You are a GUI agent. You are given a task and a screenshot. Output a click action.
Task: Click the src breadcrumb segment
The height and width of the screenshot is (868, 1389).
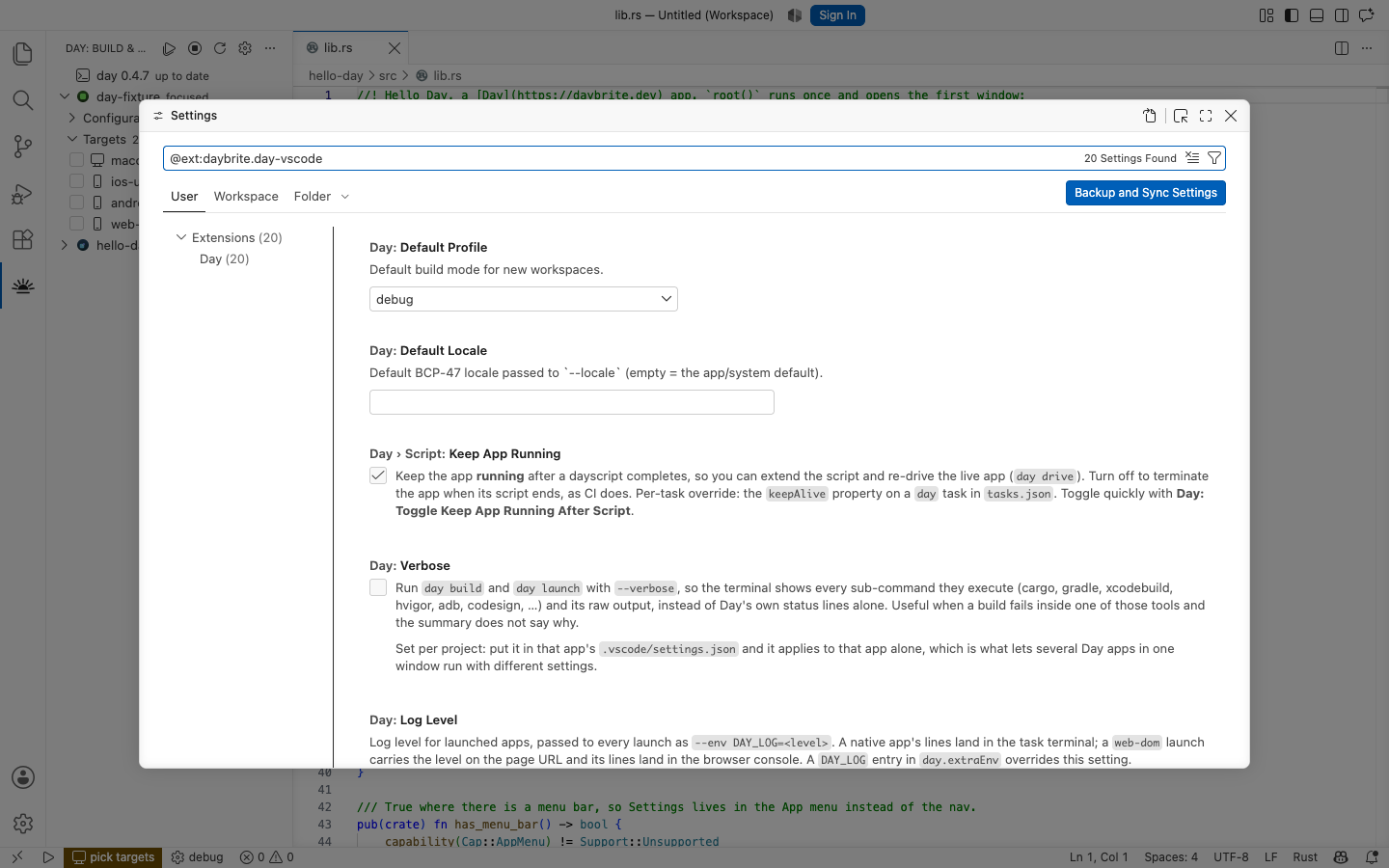388,75
